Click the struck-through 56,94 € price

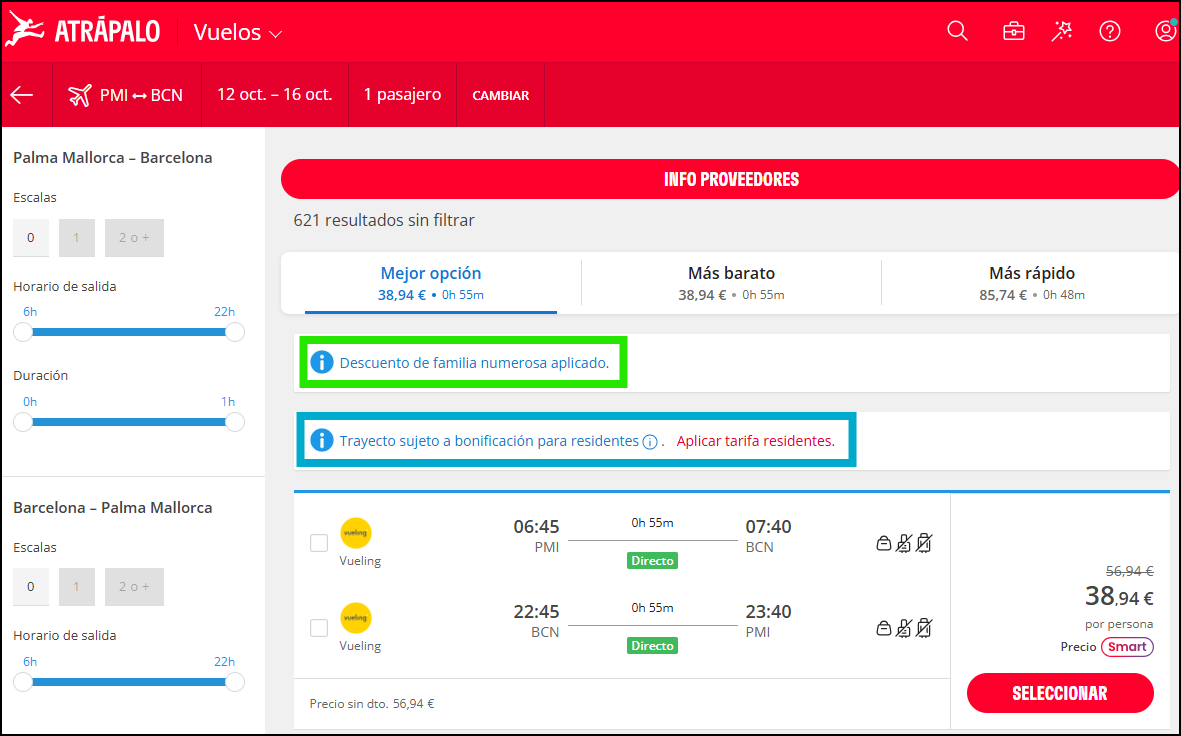[x=1129, y=571]
